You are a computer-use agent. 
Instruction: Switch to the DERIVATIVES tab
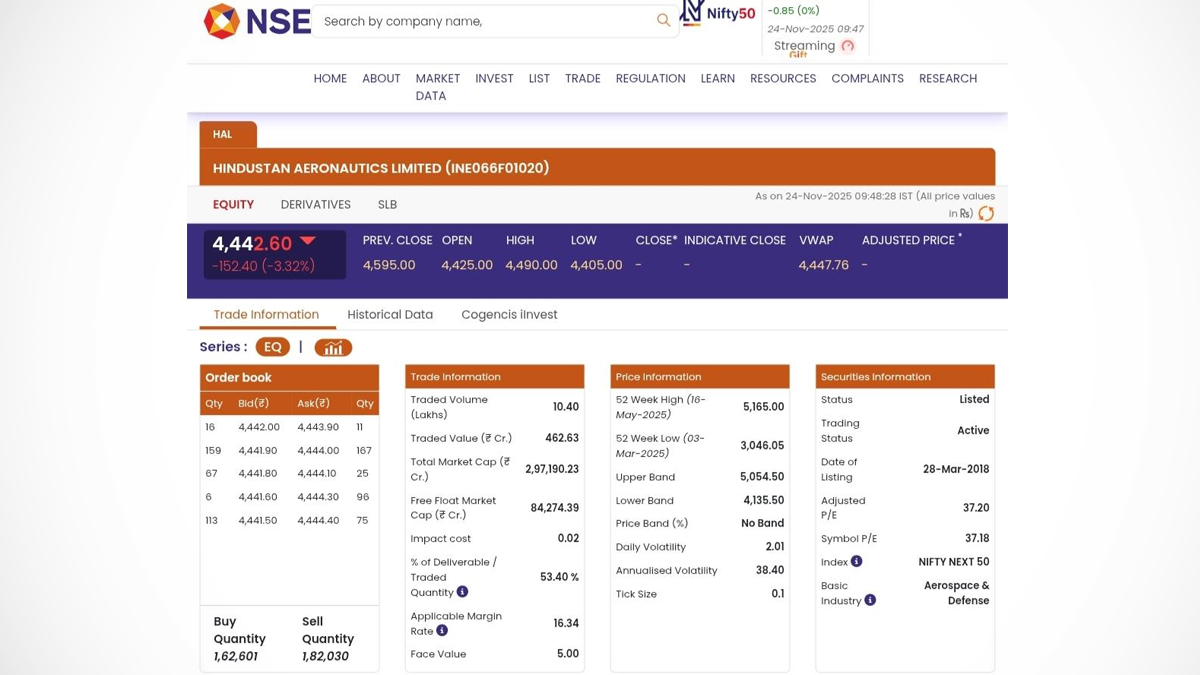pyautogui.click(x=315, y=204)
